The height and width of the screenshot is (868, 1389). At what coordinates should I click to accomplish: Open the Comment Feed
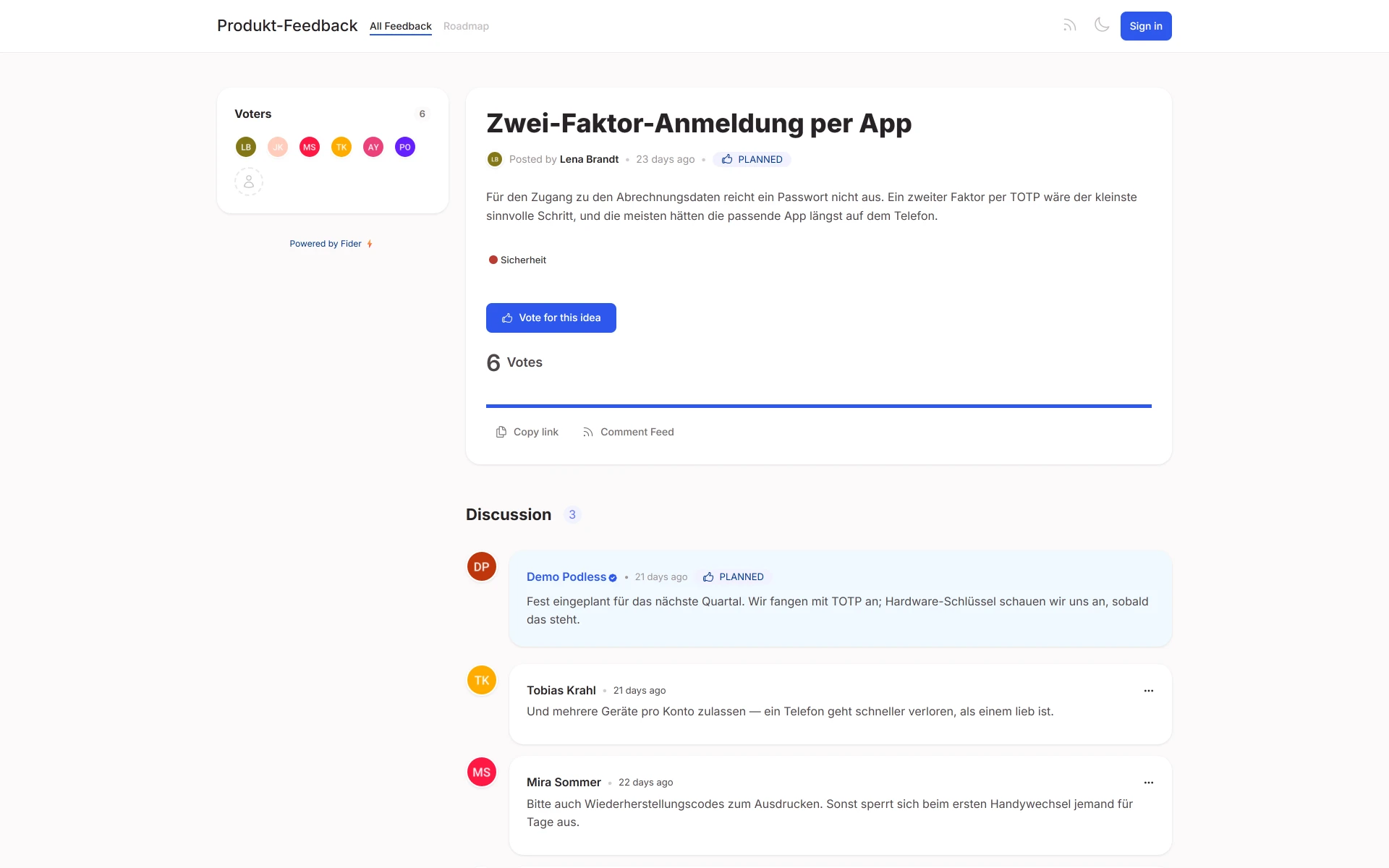pos(628,432)
